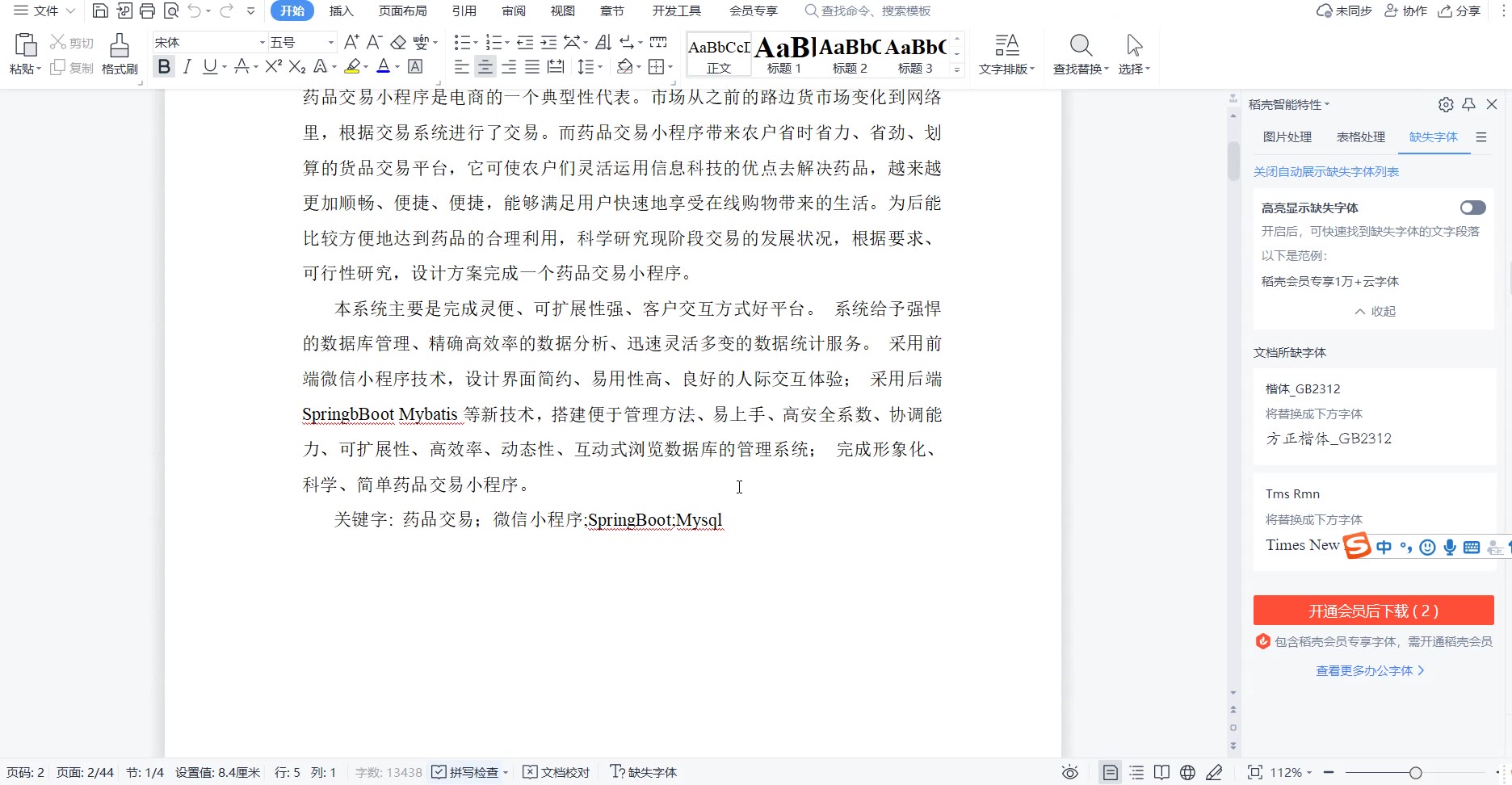The image size is (1512, 785).
Task: Open the 查看更多办公字体 link
Action: pyautogui.click(x=1370, y=670)
